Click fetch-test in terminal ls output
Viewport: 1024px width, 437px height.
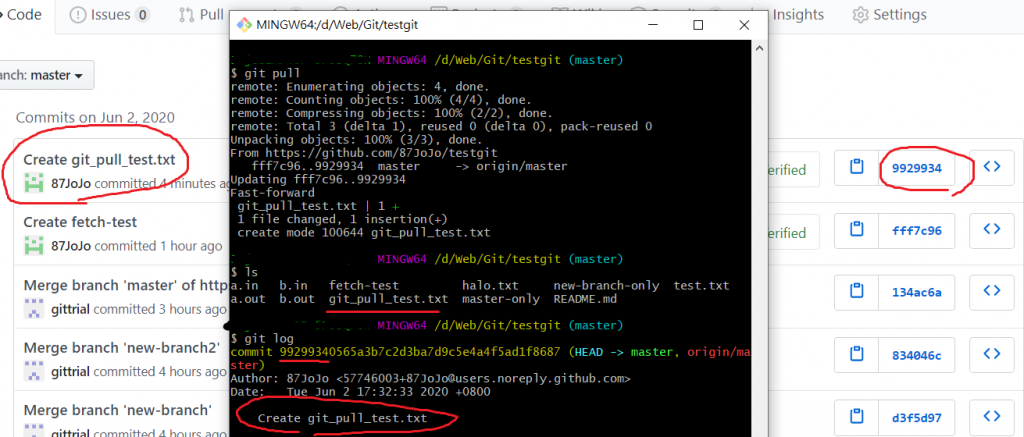click(363, 285)
